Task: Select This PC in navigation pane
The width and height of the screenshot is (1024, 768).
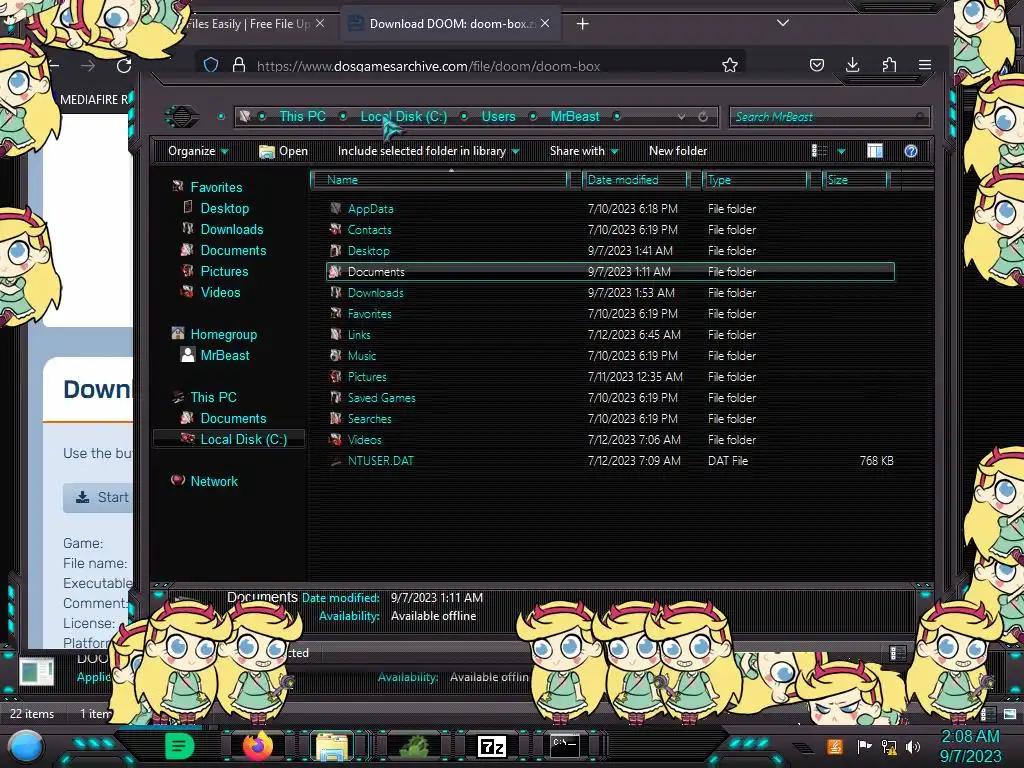Action: (x=205, y=397)
